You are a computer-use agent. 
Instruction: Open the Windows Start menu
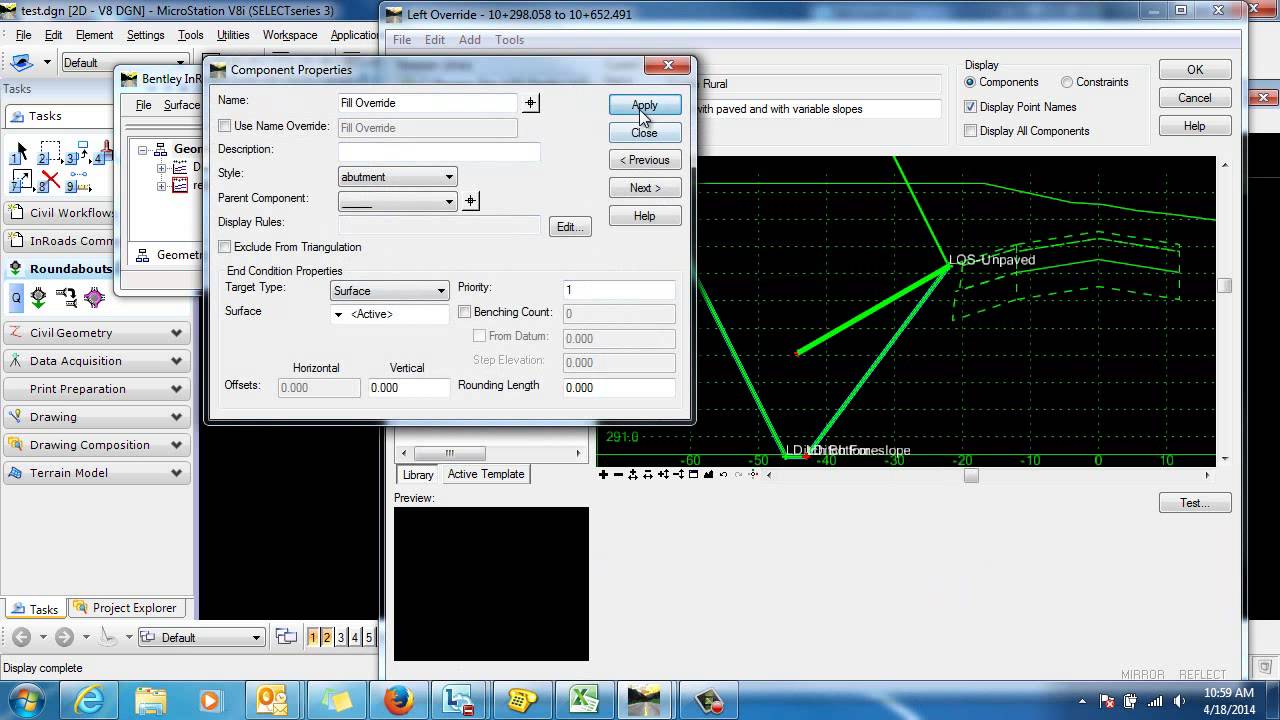pos(26,700)
